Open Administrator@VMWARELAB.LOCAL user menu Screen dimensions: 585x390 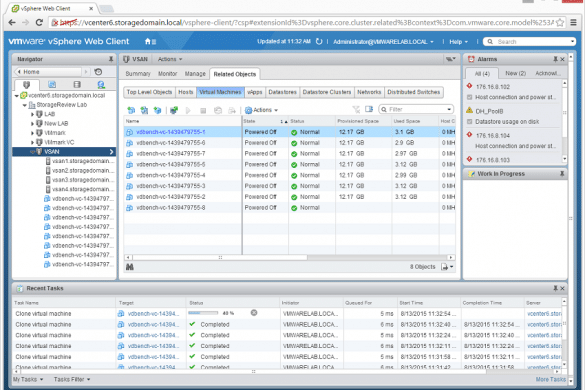(x=383, y=41)
